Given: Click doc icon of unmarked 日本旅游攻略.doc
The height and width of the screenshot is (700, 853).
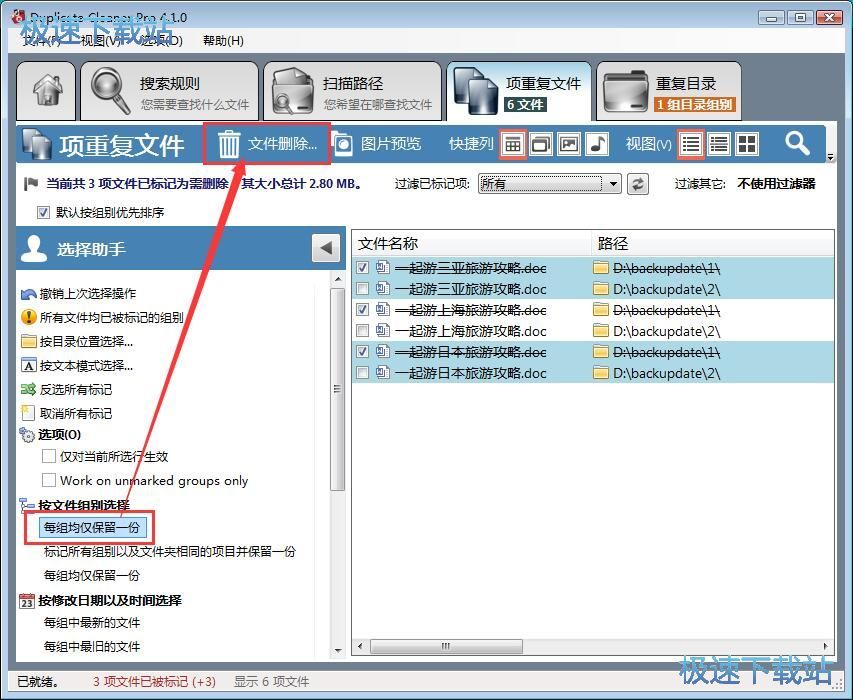Looking at the screenshot, I should point(383,373).
